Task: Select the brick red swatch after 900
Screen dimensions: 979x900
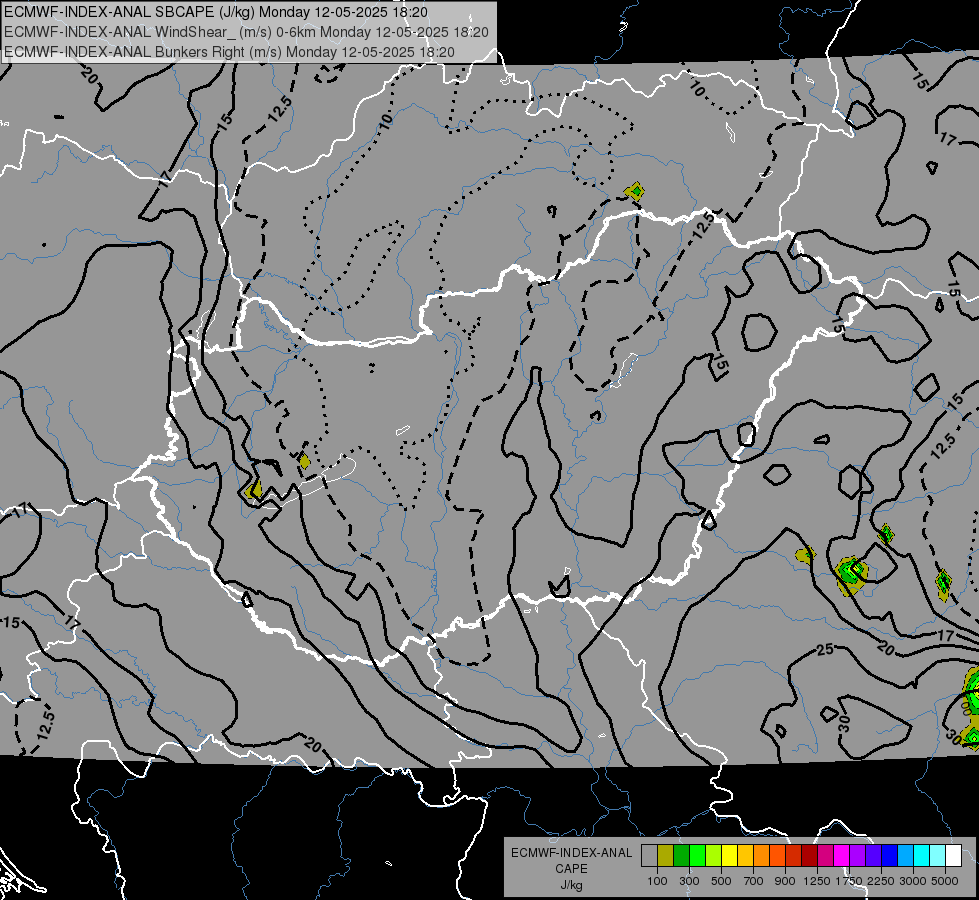Action: tap(794, 856)
